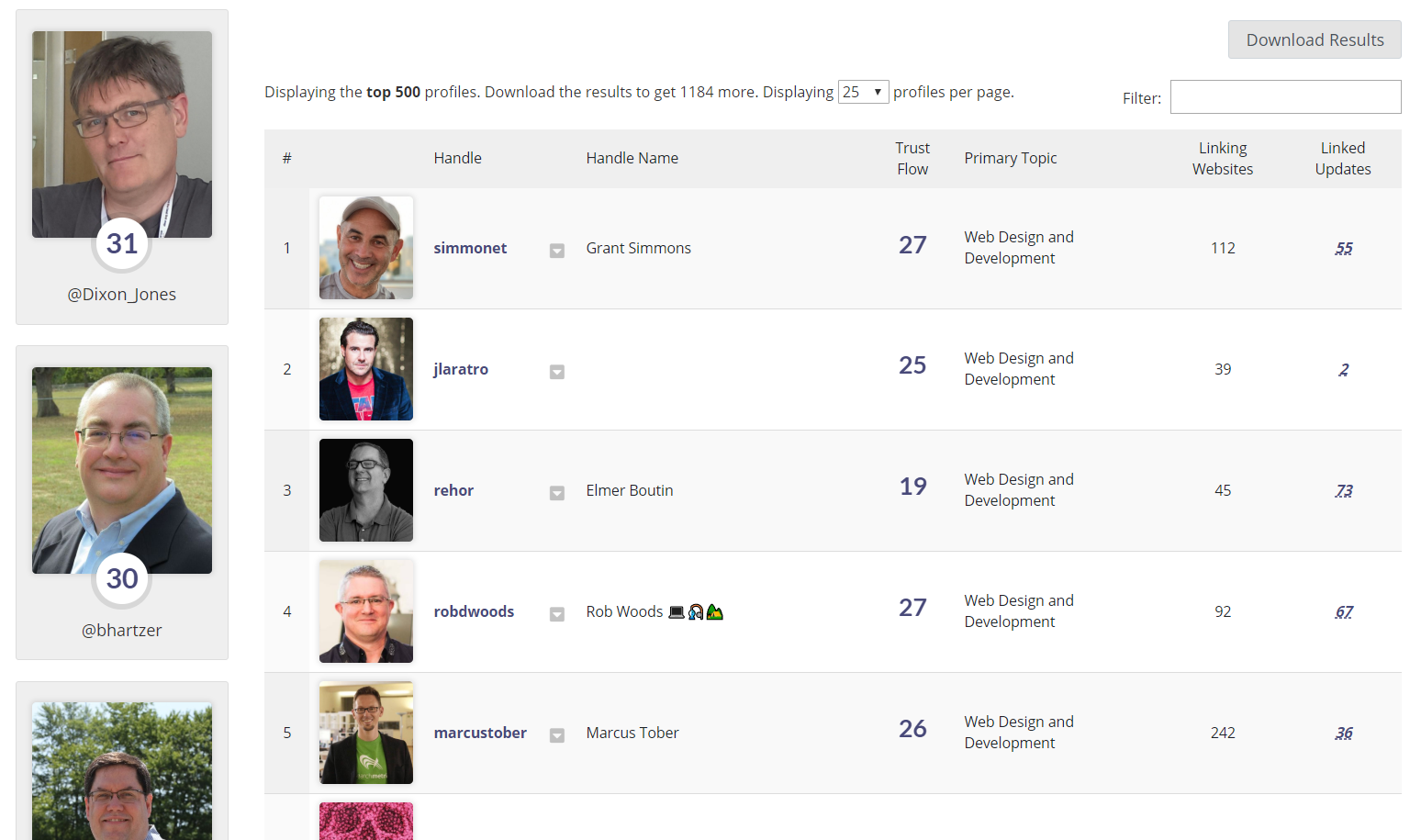Click the jlaratro profile photo
1421x840 pixels.
click(366, 369)
